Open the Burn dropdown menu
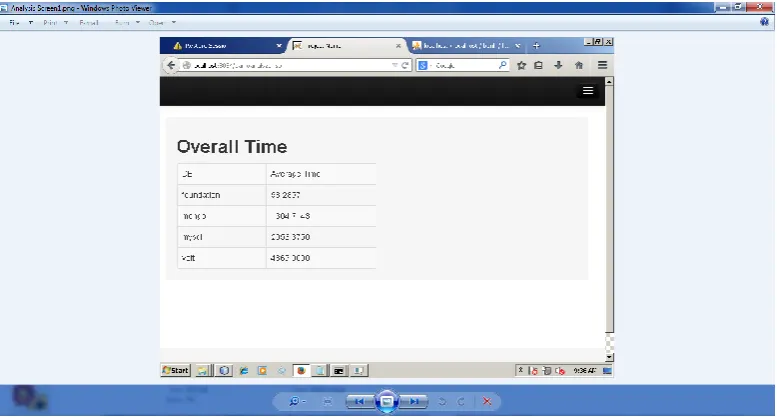777x418 pixels. tap(127, 23)
